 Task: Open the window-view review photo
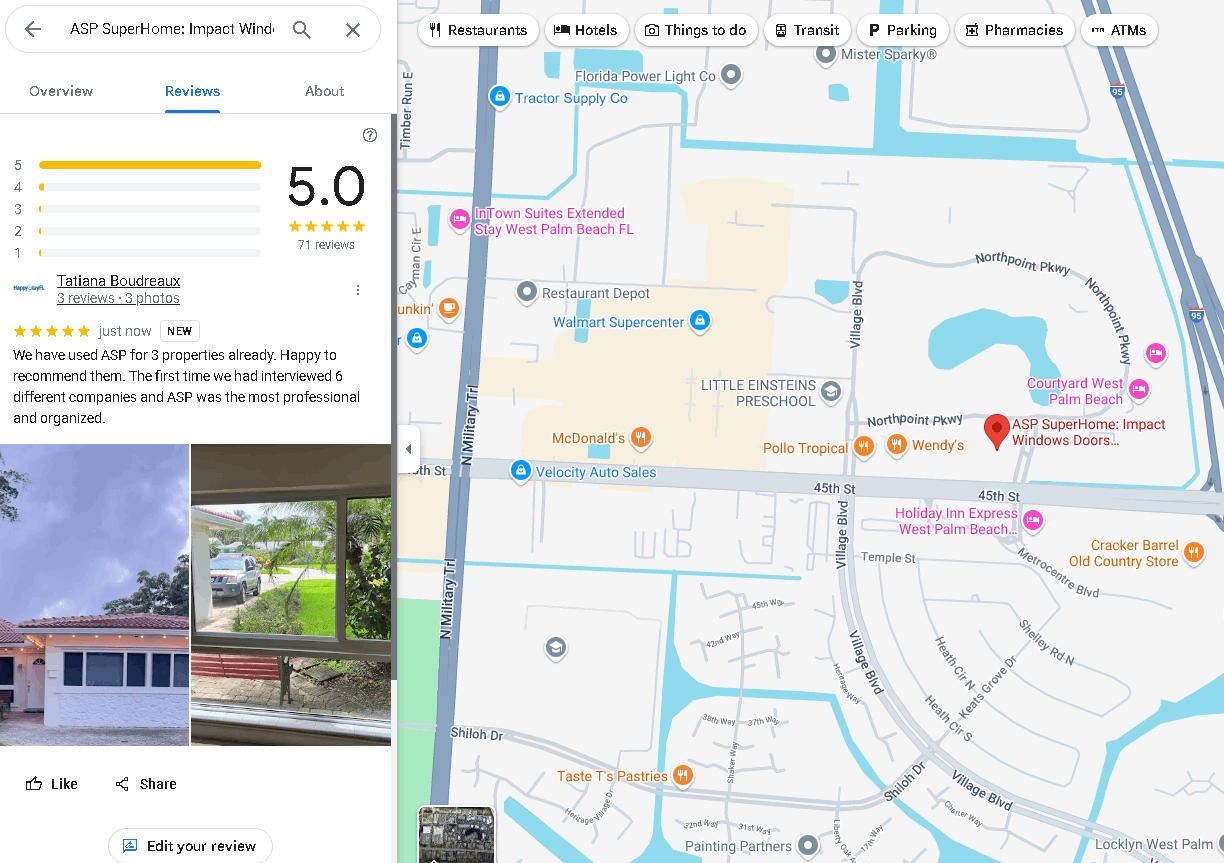291,595
